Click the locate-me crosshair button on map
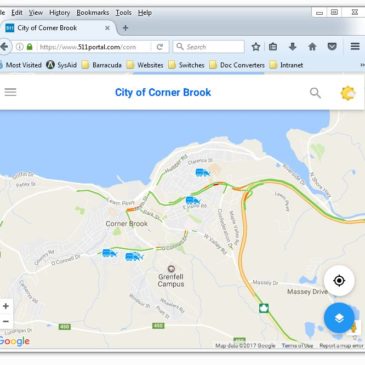This screenshot has height=365, width=365. click(339, 281)
